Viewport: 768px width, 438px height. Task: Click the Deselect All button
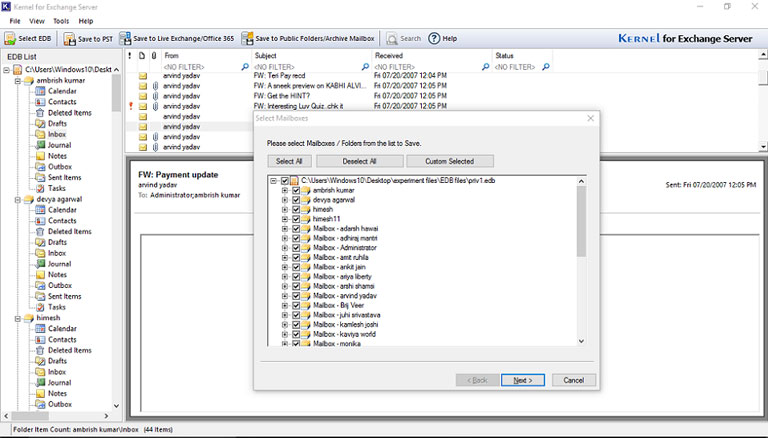click(360, 161)
